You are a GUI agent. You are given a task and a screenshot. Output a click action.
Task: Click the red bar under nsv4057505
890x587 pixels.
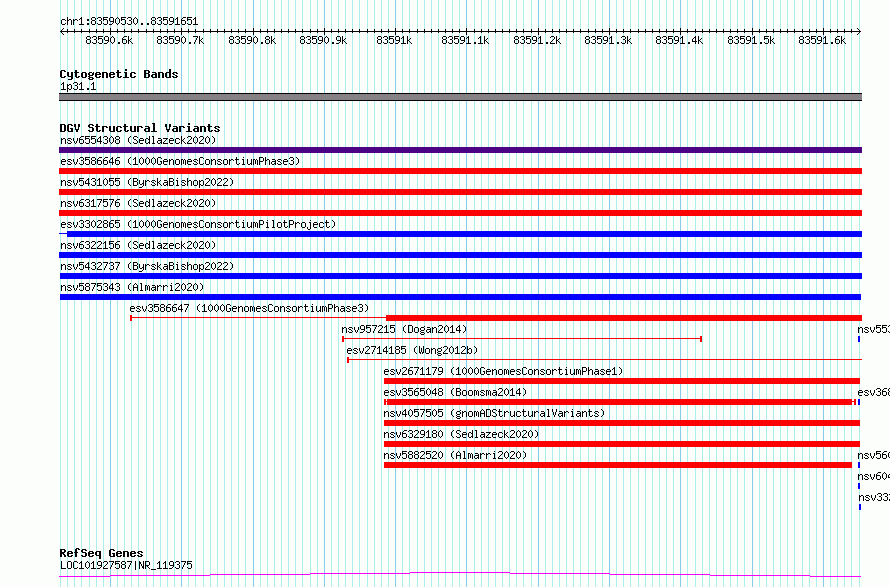(622, 423)
